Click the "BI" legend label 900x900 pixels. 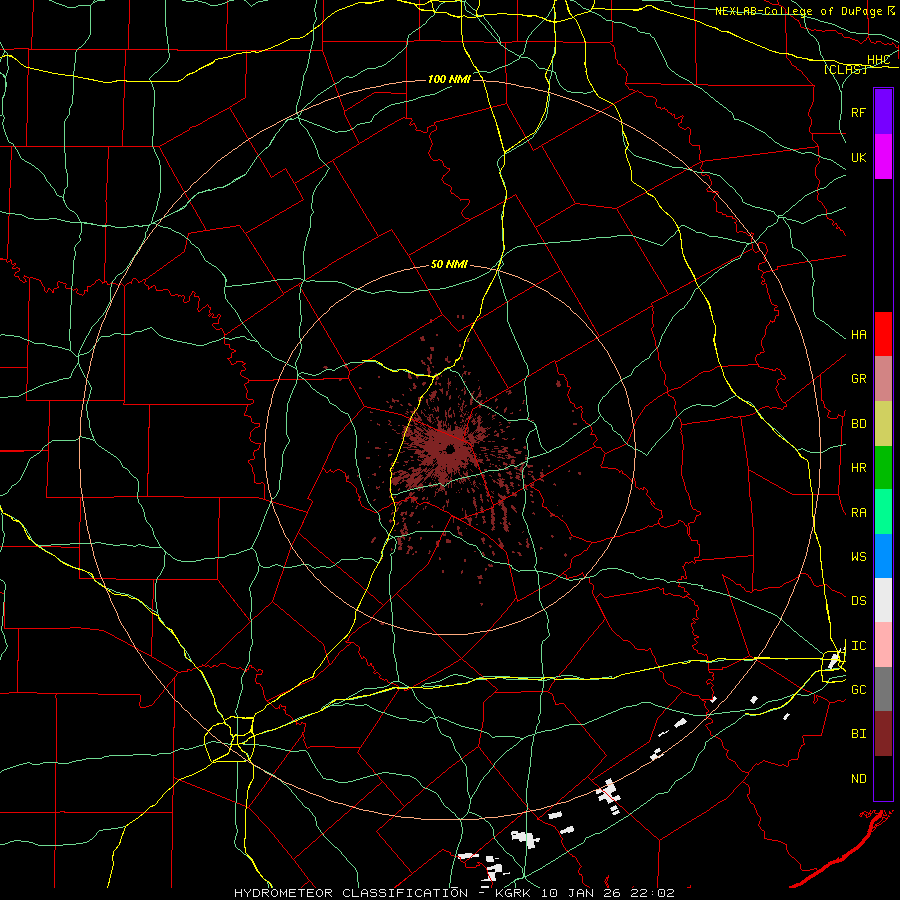point(858,734)
